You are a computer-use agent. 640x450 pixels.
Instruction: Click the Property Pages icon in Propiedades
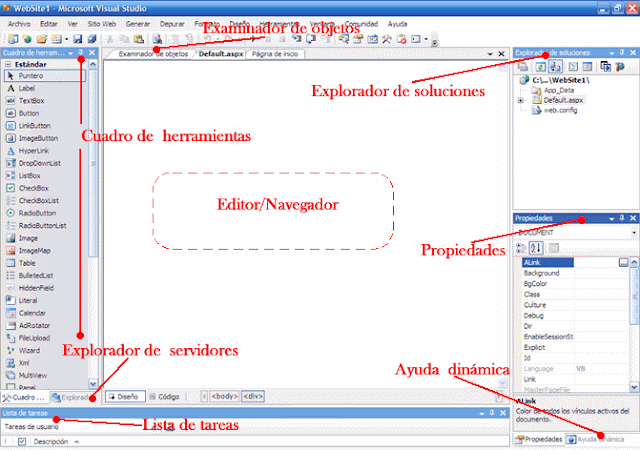click(x=553, y=248)
